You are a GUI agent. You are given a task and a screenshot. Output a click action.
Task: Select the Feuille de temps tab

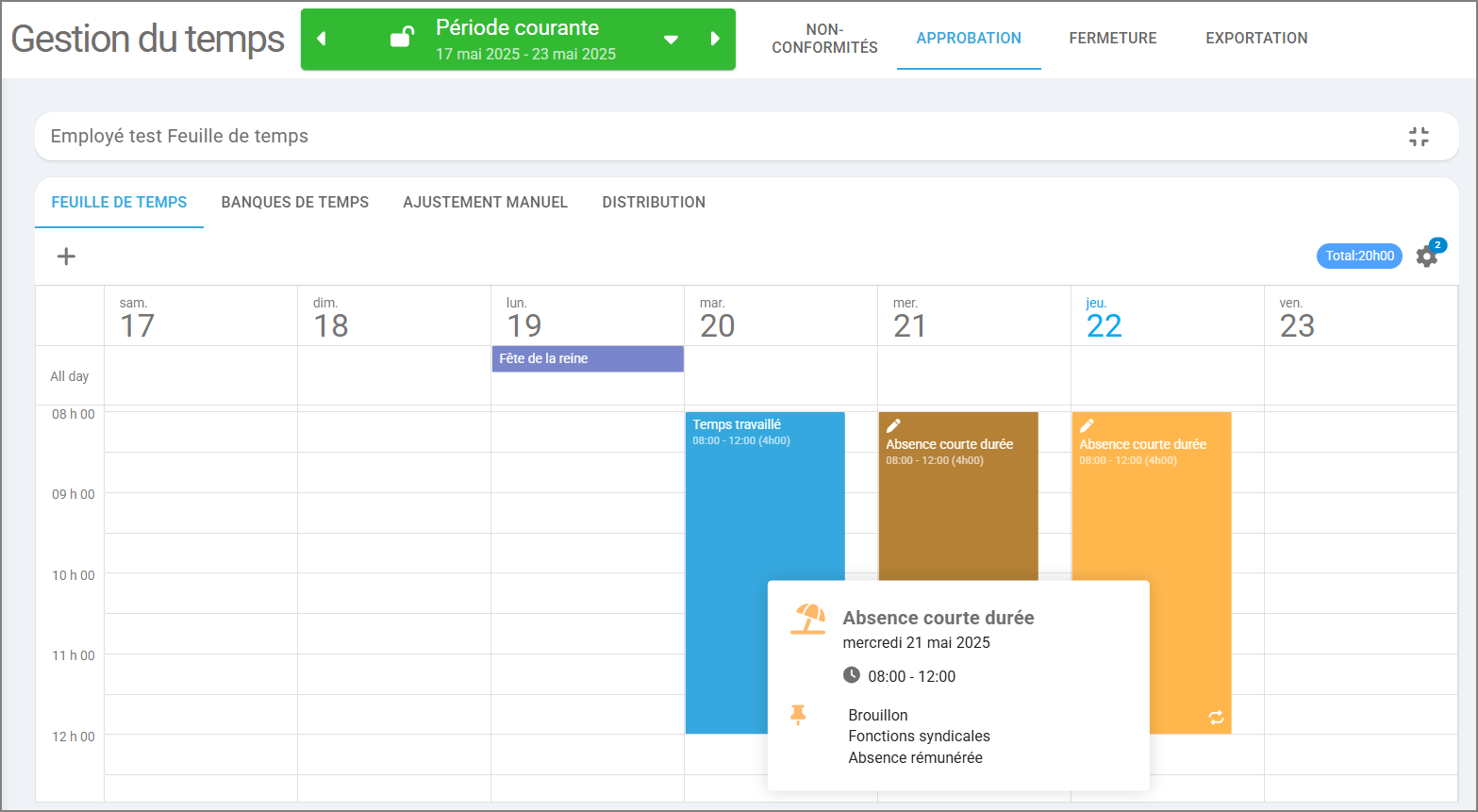[119, 203]
